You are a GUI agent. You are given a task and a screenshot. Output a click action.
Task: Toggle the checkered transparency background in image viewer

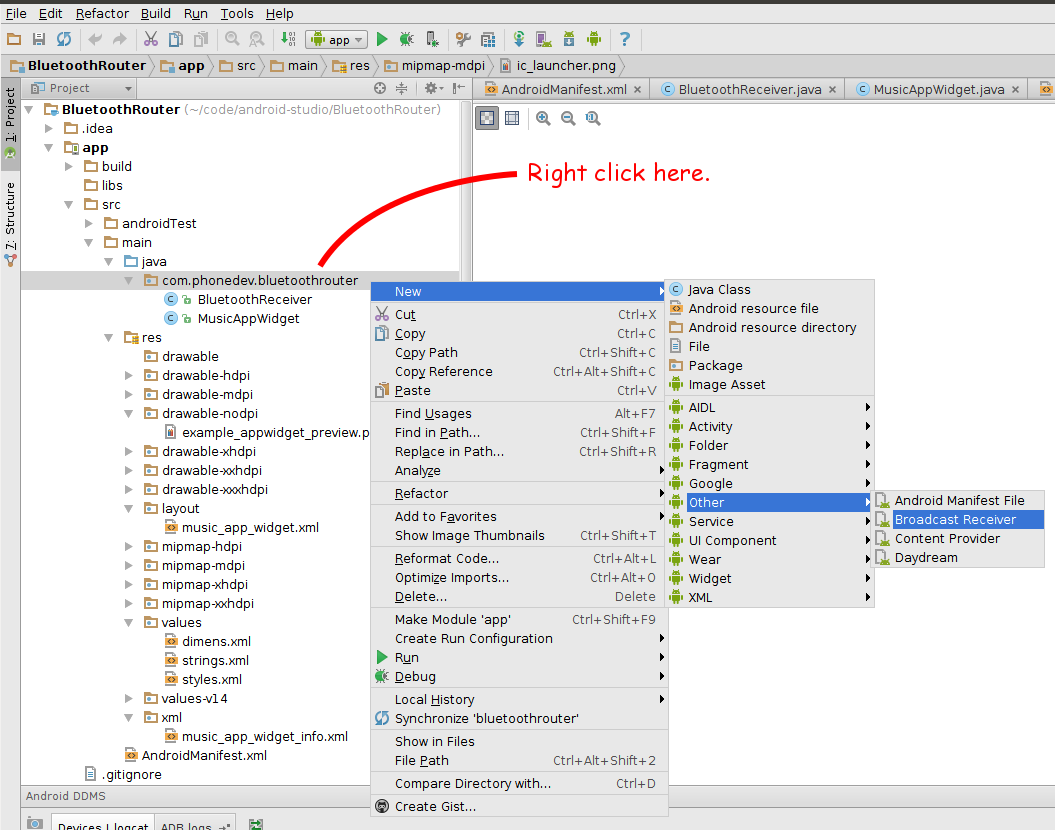click(x=487, y=118)
